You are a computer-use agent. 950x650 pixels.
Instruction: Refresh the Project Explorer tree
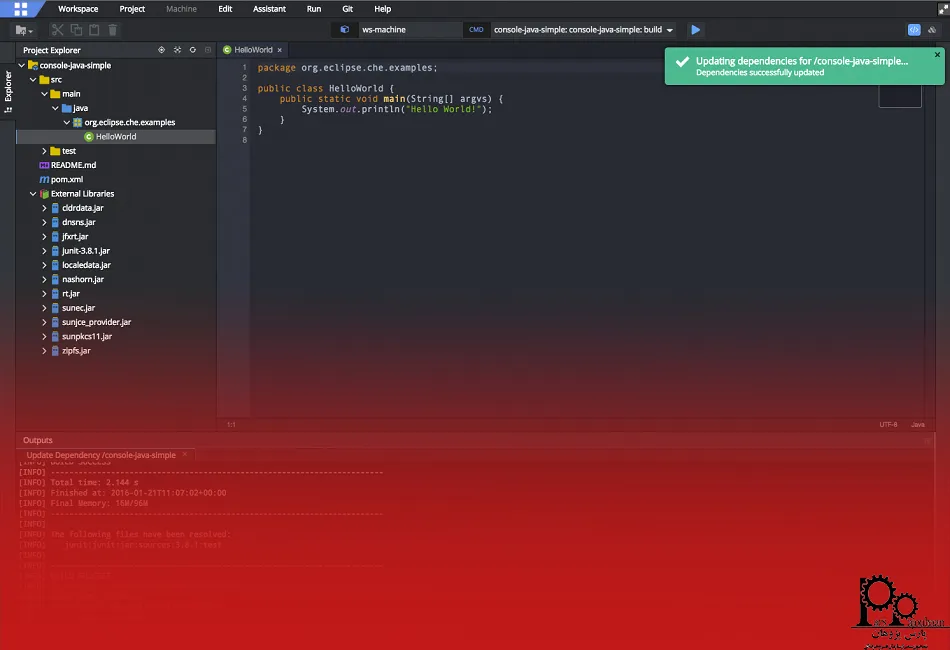192,49
